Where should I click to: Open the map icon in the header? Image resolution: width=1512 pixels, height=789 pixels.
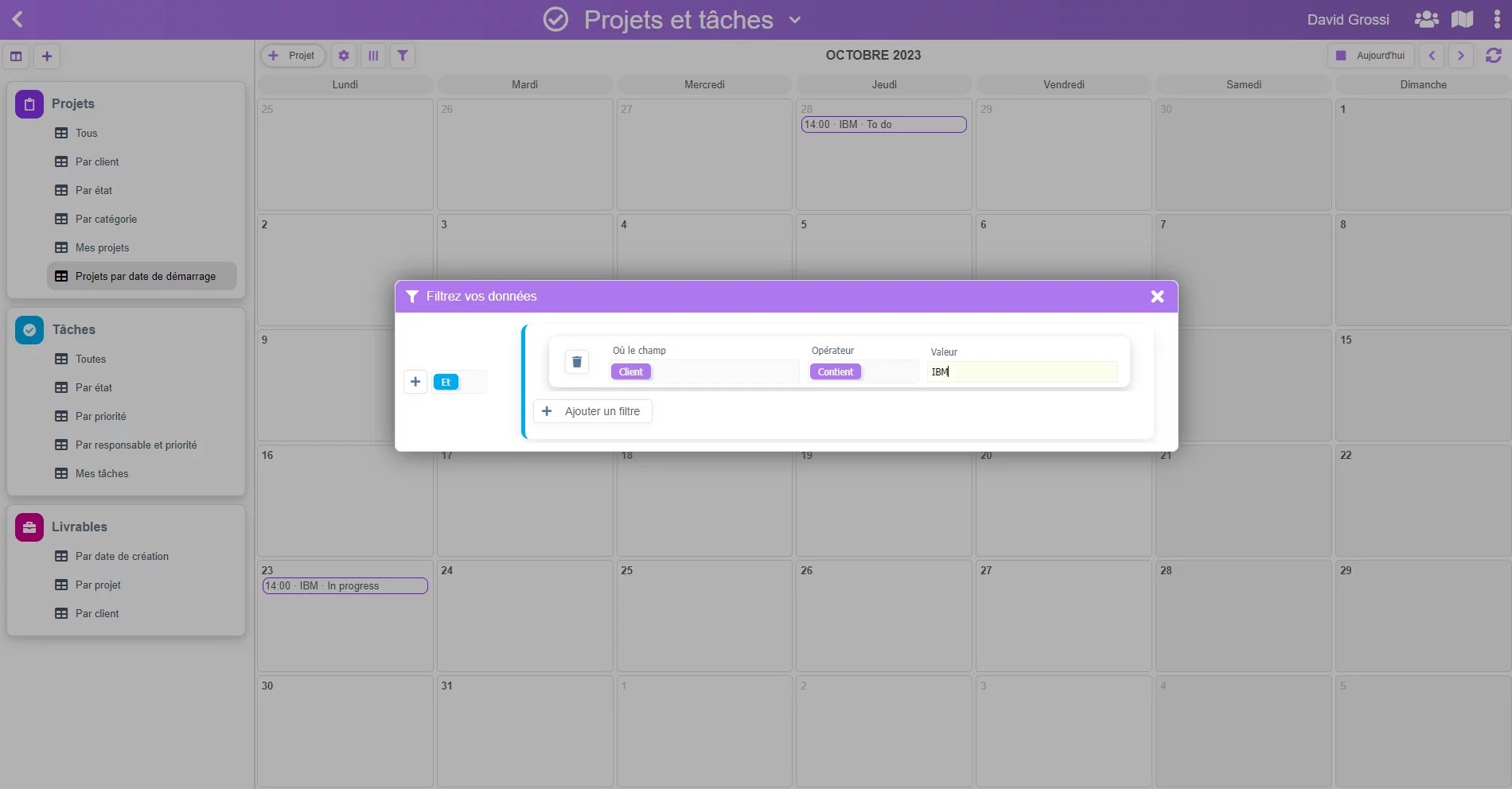[1462, 19]
